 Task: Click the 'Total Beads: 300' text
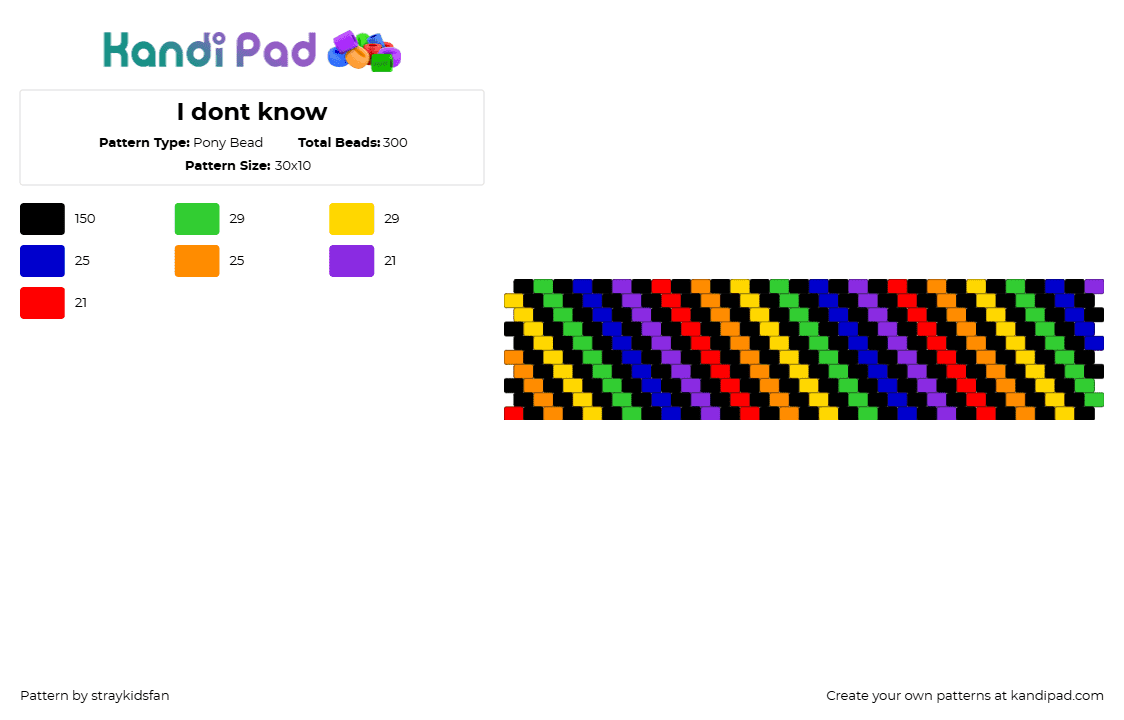353,143
